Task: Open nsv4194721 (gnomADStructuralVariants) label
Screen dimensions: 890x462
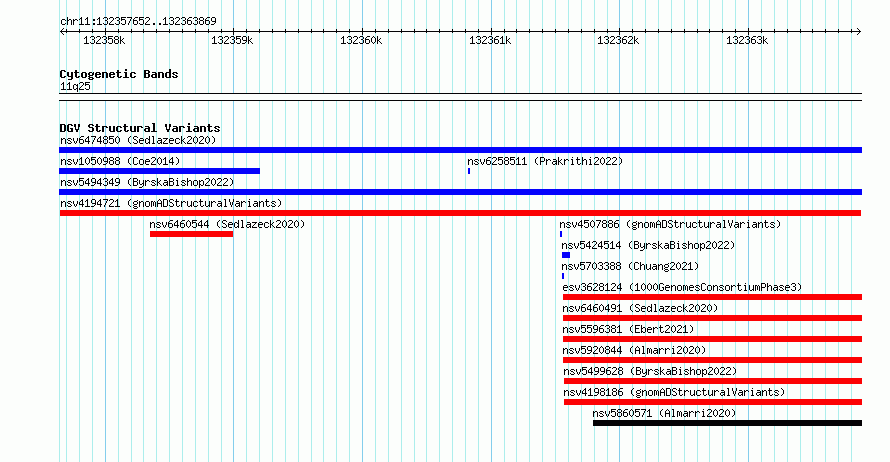Action: (x=171, y=203)
